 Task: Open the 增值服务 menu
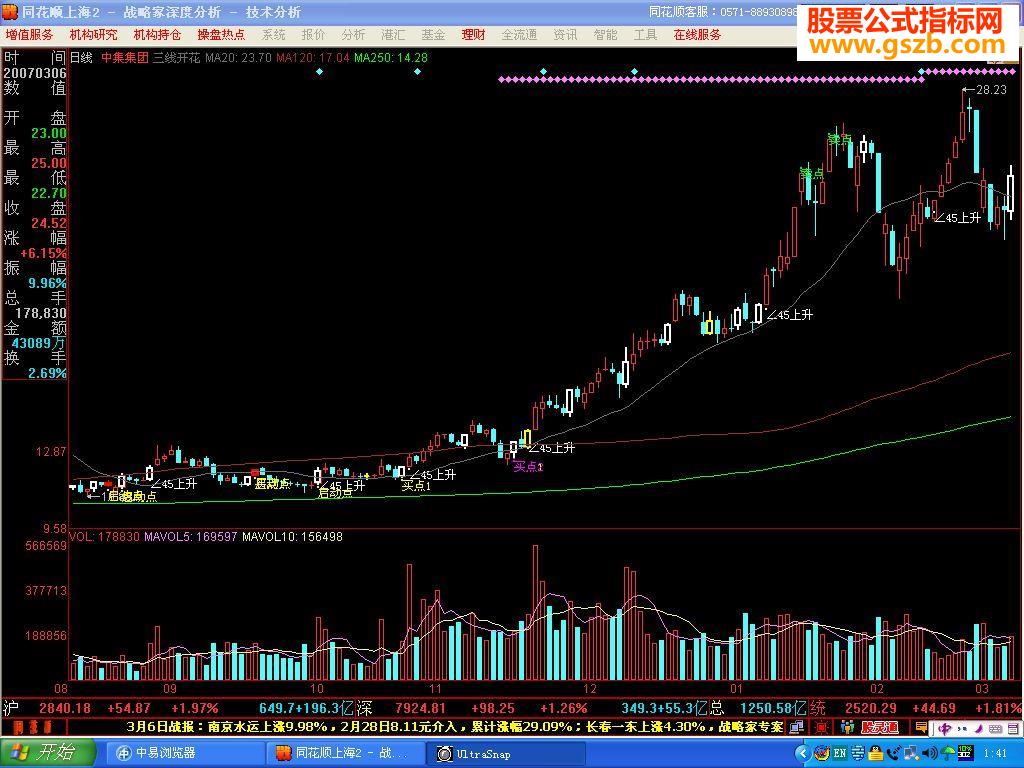click(x=29, y=35)
